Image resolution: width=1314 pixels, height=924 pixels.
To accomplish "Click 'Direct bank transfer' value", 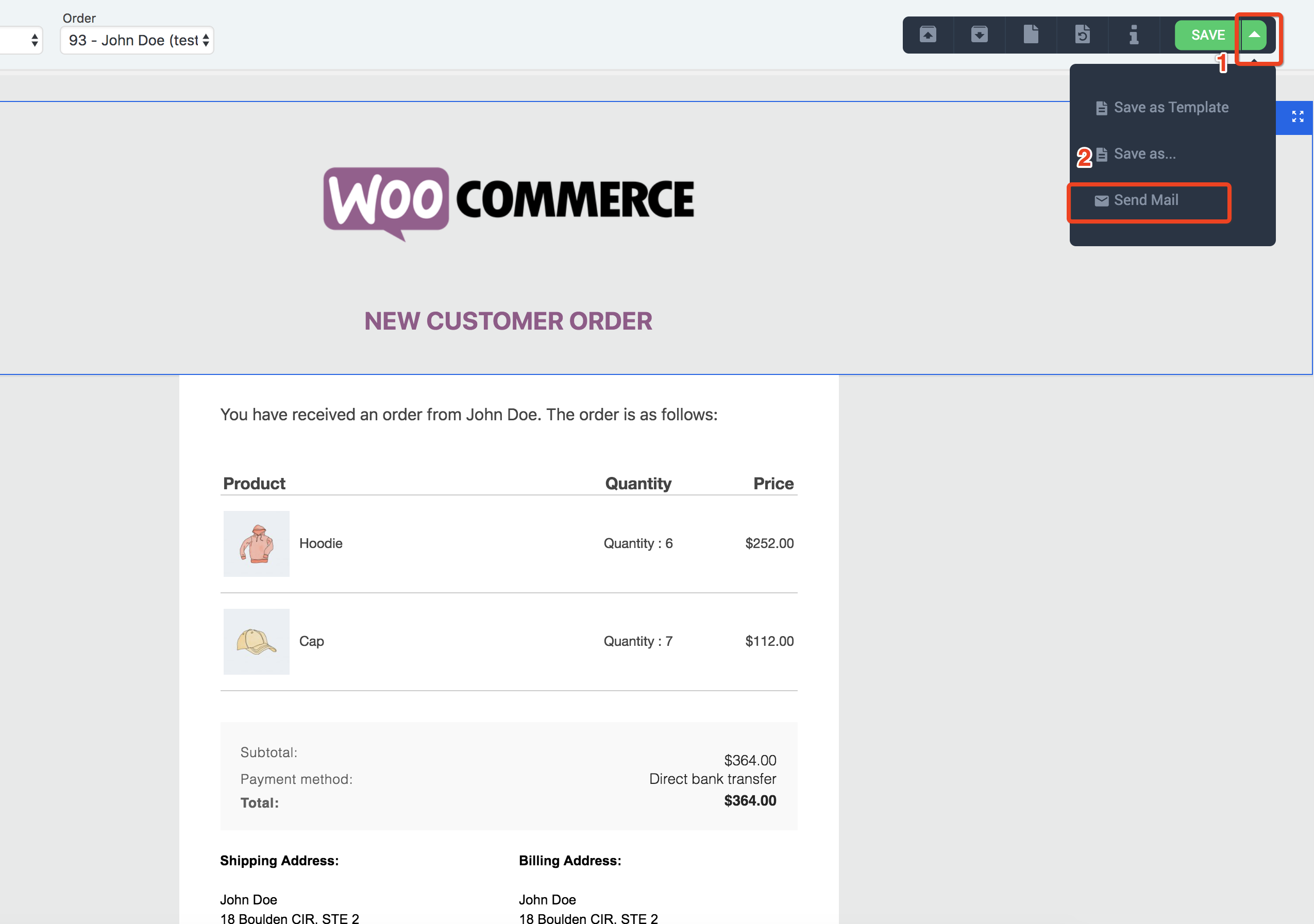I will coord(713,779).
